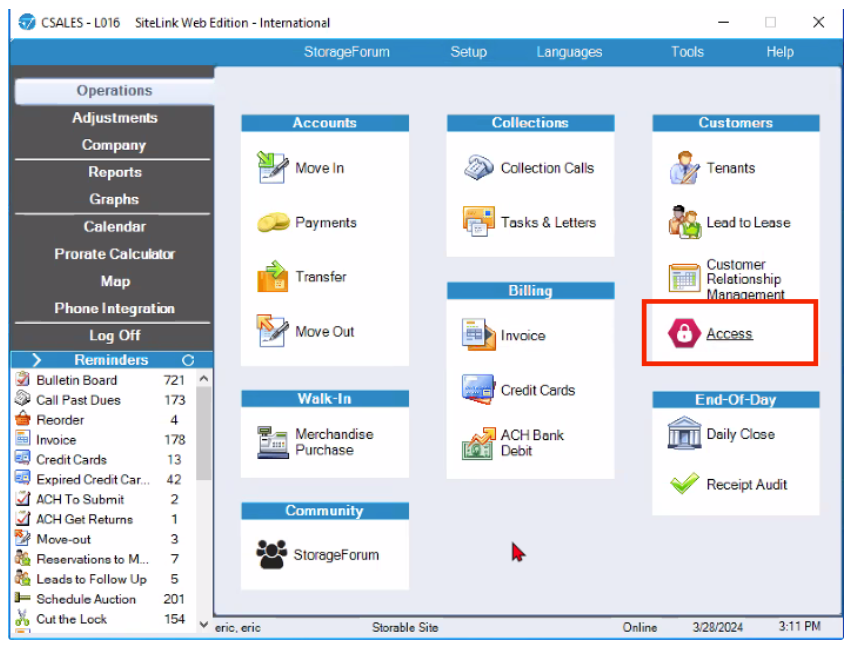
Task: Click the Reminders refresh icon
Action: 188,360
